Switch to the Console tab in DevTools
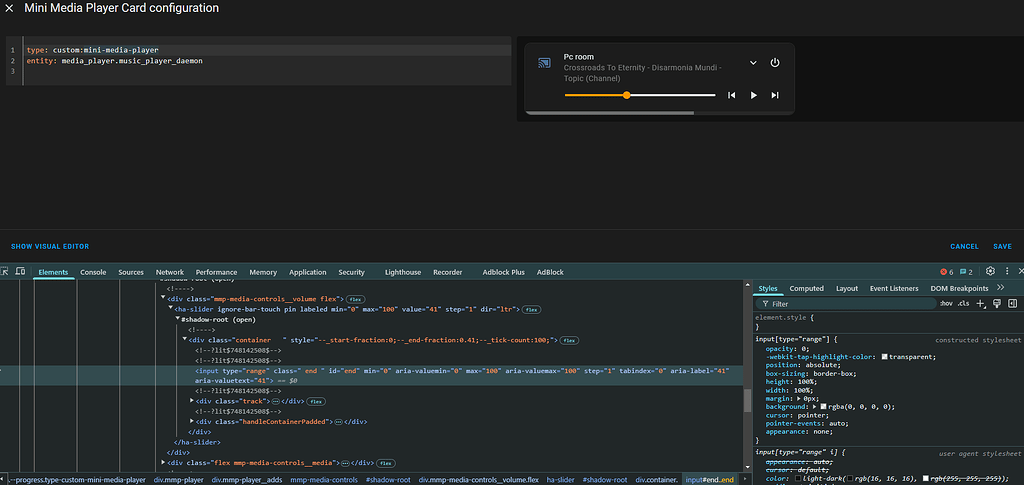Viewport: 1024px width, 485px height. coord(93,272)
